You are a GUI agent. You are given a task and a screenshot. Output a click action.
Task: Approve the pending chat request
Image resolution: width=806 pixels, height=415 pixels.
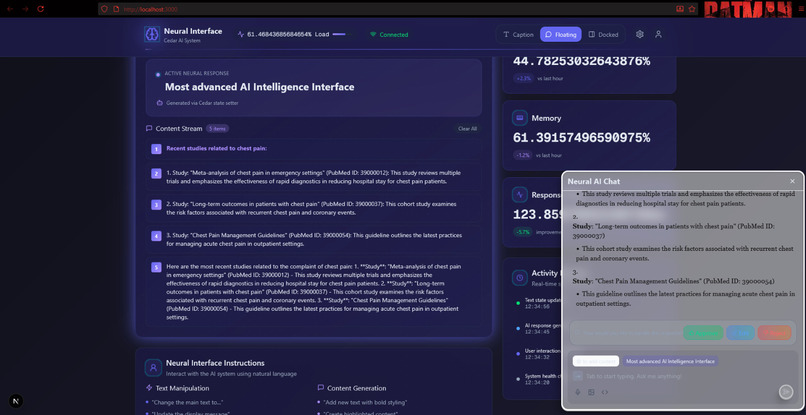click(x=703, y=333)
